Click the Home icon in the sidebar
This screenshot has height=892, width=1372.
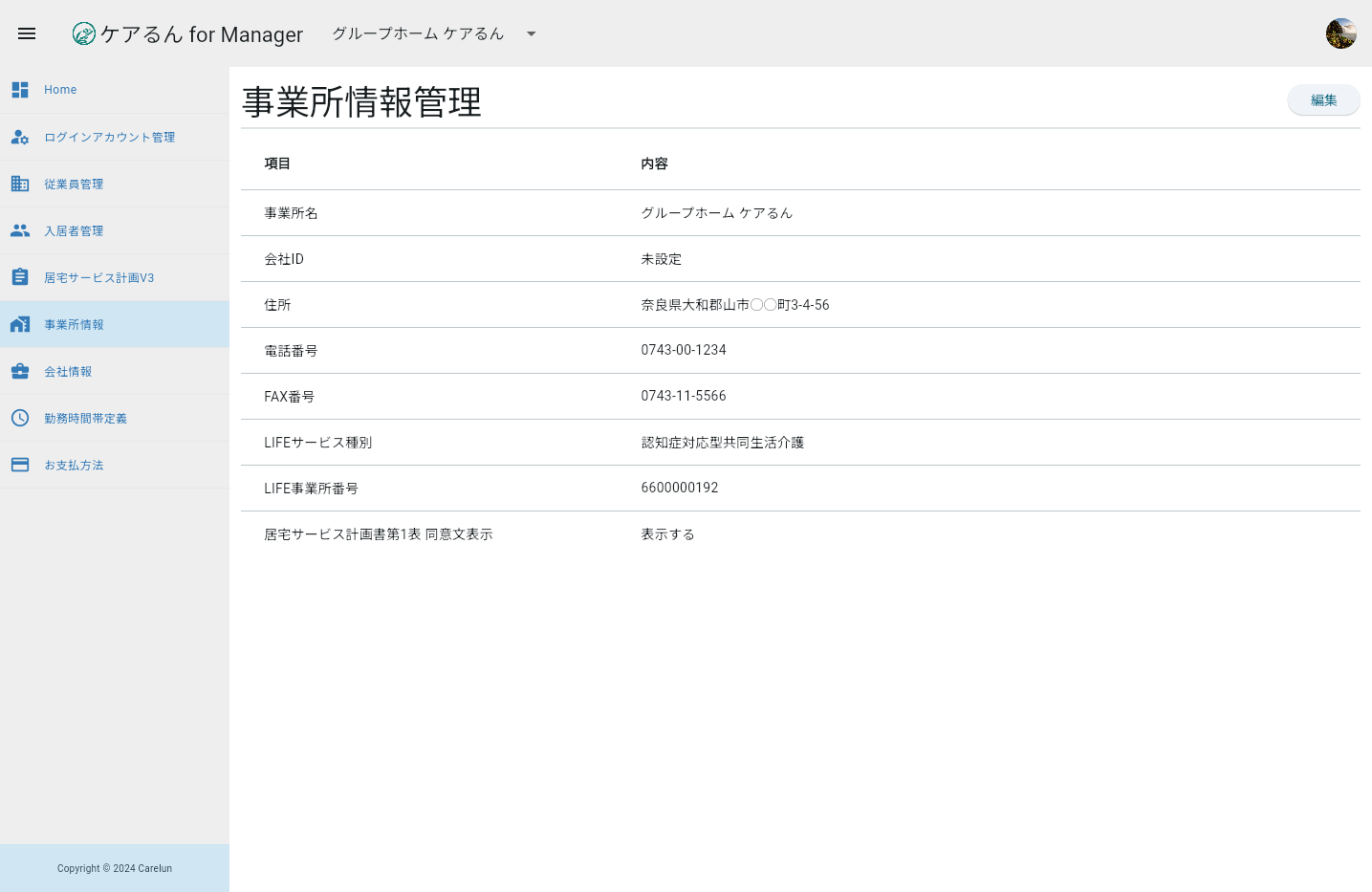pos(20,89)
